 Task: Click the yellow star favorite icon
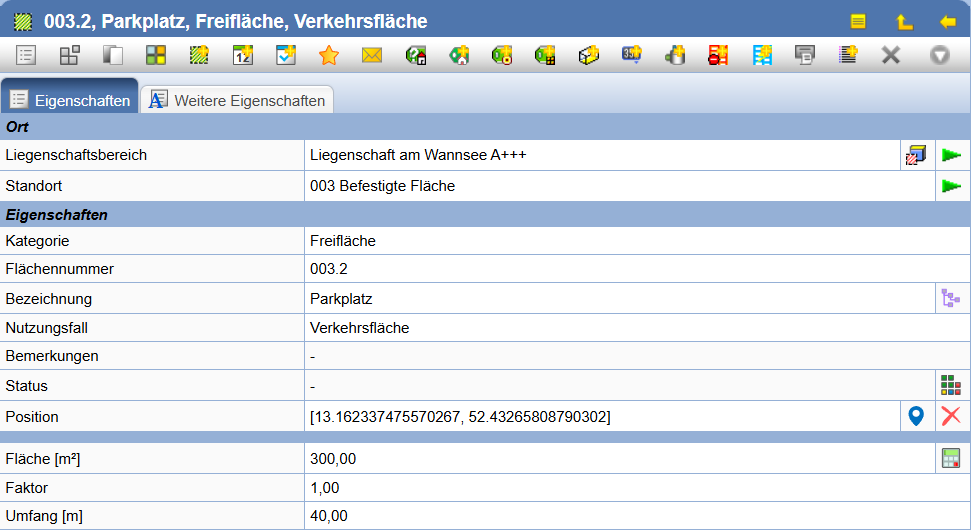pyautogui.click(x=329, y=55)
